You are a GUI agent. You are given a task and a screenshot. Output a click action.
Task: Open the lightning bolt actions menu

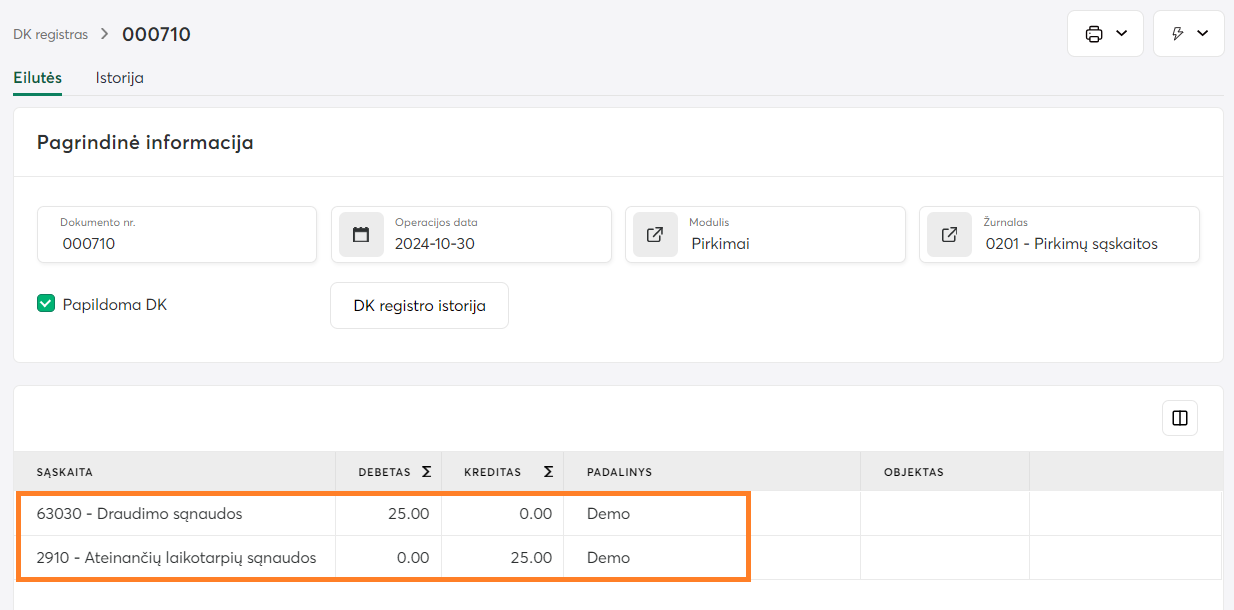pos(1178,34)
